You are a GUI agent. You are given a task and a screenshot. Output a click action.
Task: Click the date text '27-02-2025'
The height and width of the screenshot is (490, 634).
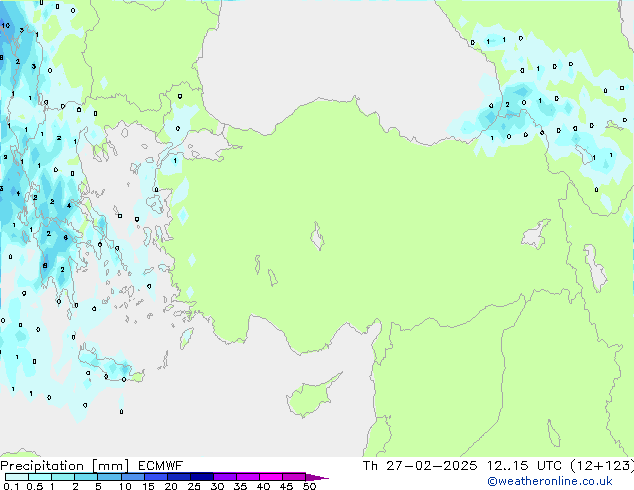[431, 465]
